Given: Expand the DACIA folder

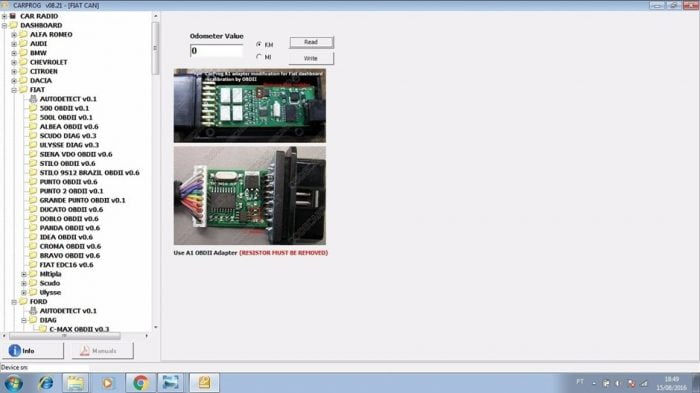Looking at the screenshot, I should 14,81.
